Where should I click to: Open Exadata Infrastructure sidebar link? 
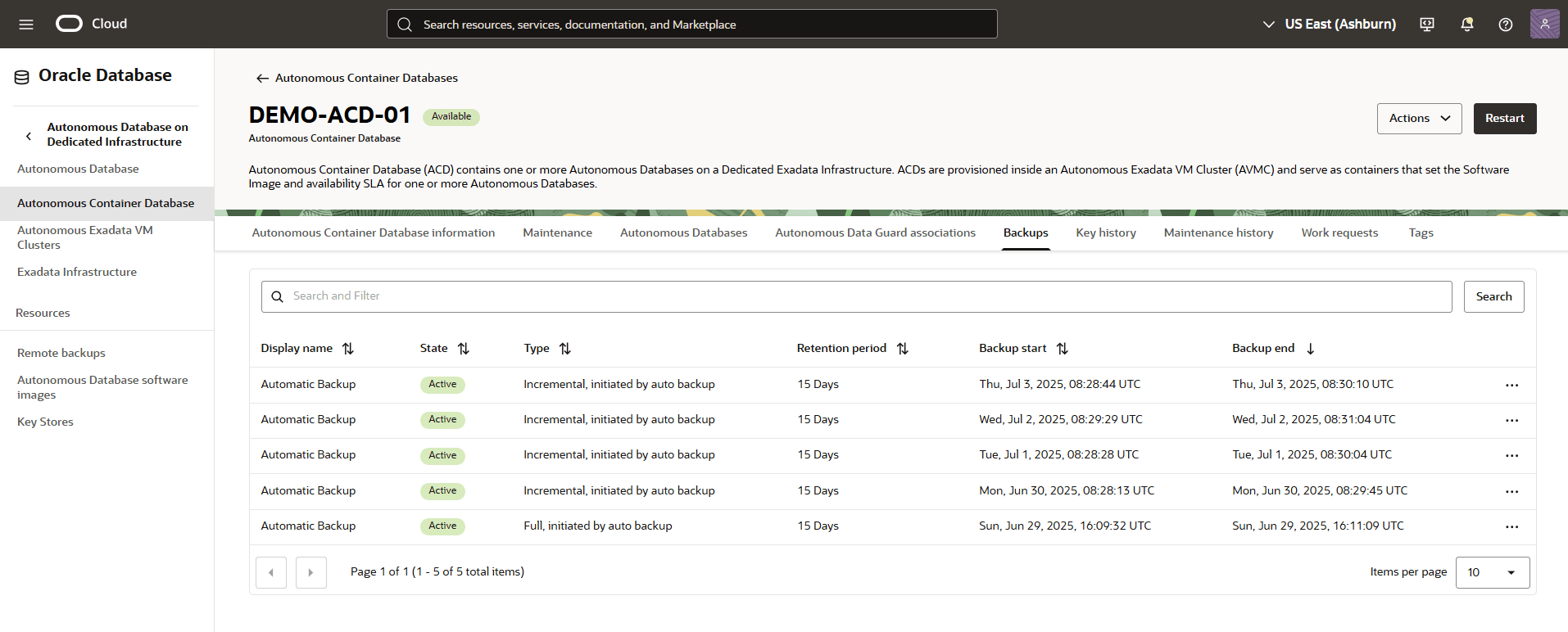click(x=77, y=273)
